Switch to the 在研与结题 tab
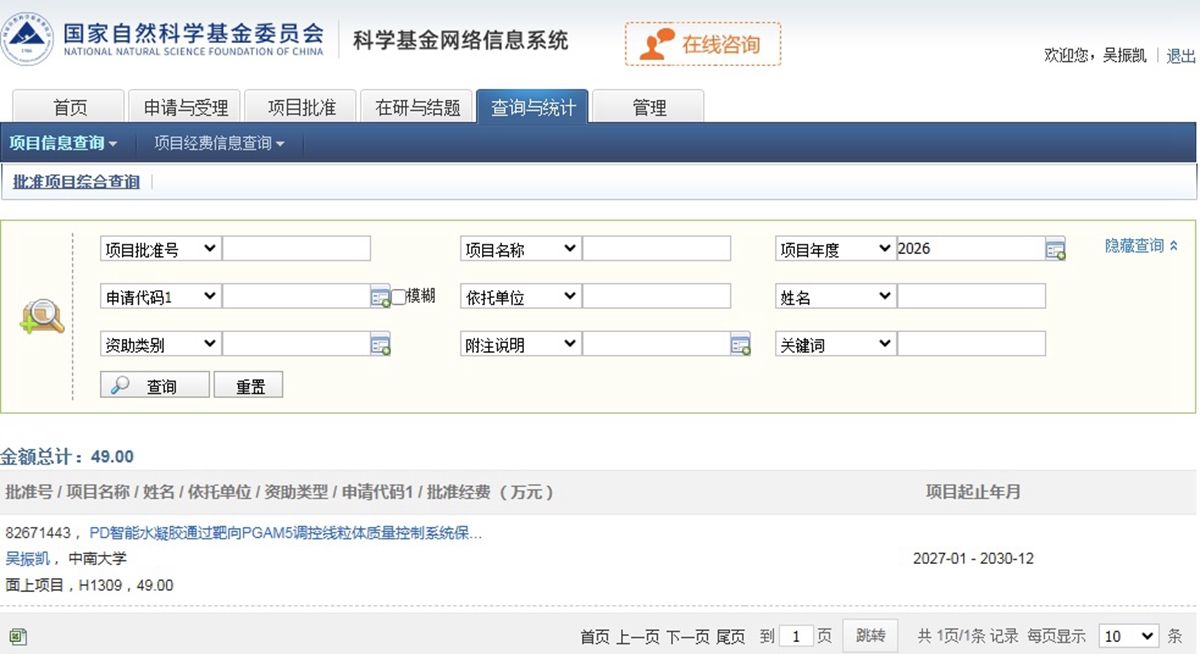The image size is (1200, 654). pyautogui.click(x=418, y=107)
